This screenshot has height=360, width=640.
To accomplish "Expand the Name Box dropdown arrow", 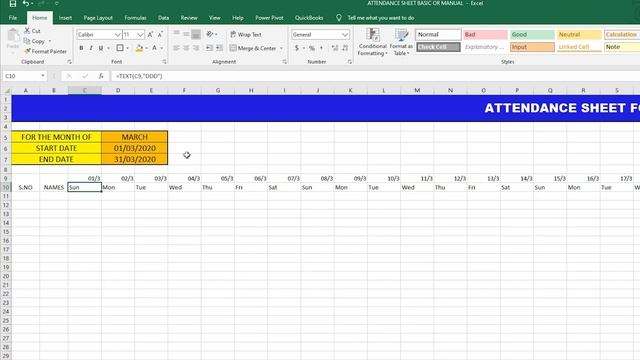I will coord(43,76).
